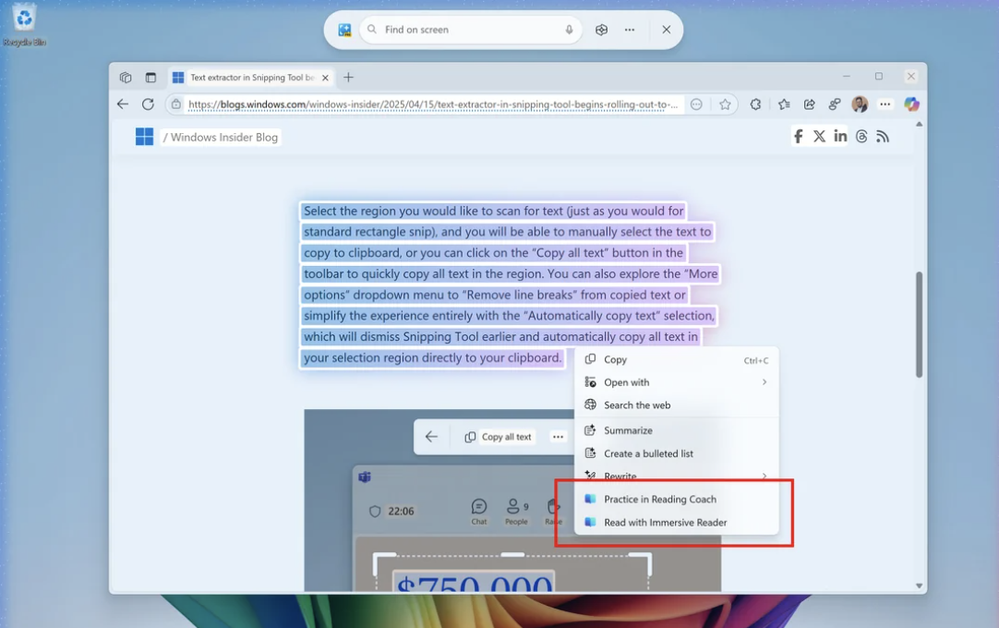Click the back arrow in the Snipping Tool image

tap(431, 437)
